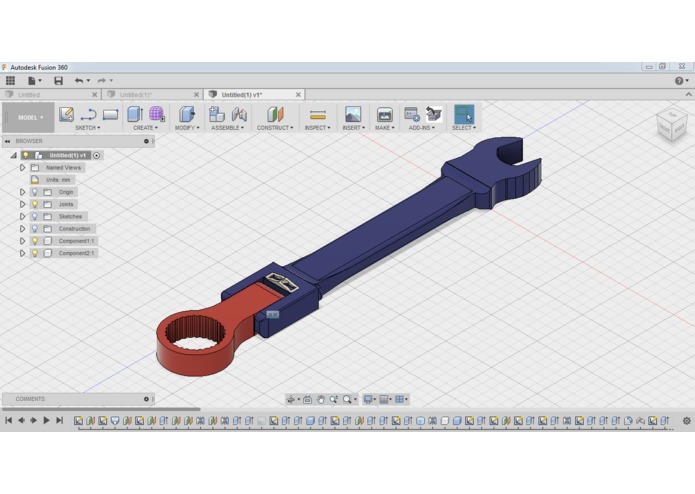695x494 pixels.
Task: Select the Rectangle sketch tool
Action: (x=110, y=114)
